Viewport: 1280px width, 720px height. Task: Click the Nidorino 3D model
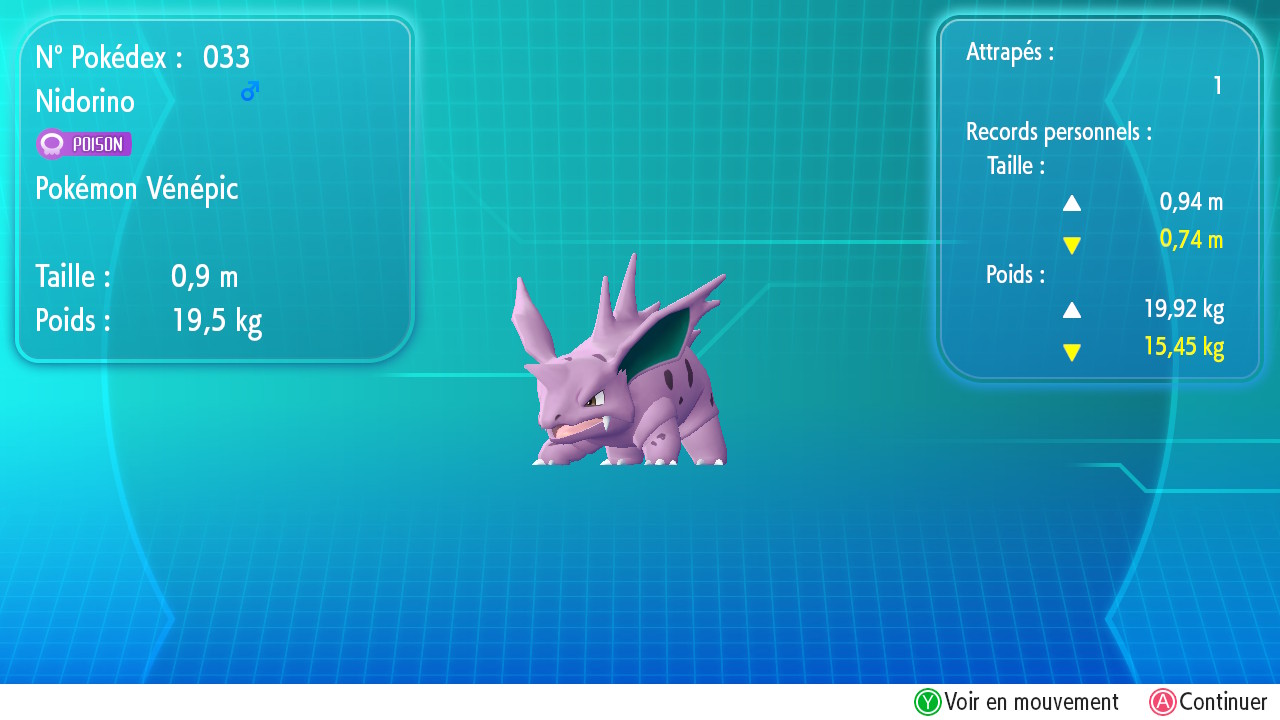tap(620, 380)
